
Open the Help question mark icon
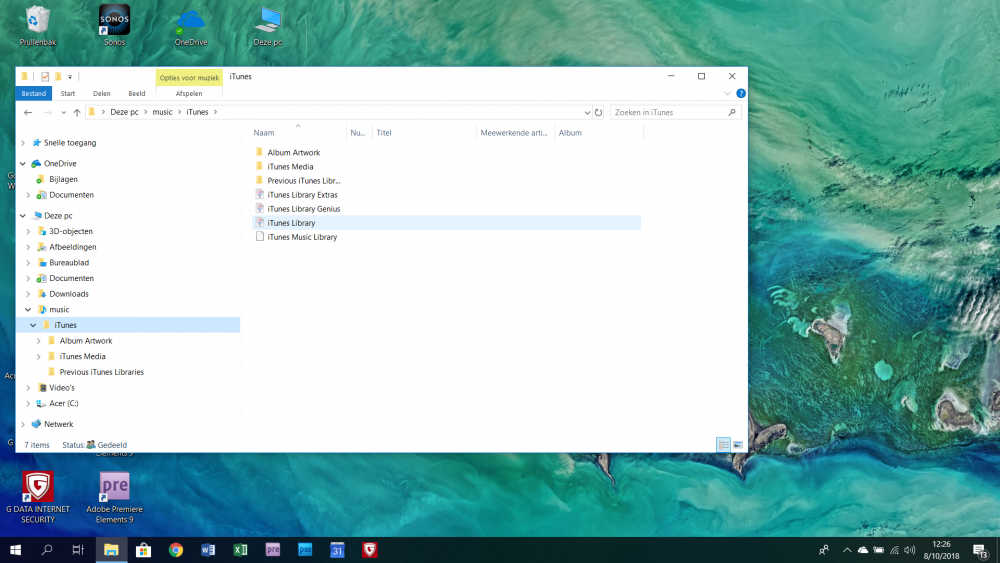741,93
